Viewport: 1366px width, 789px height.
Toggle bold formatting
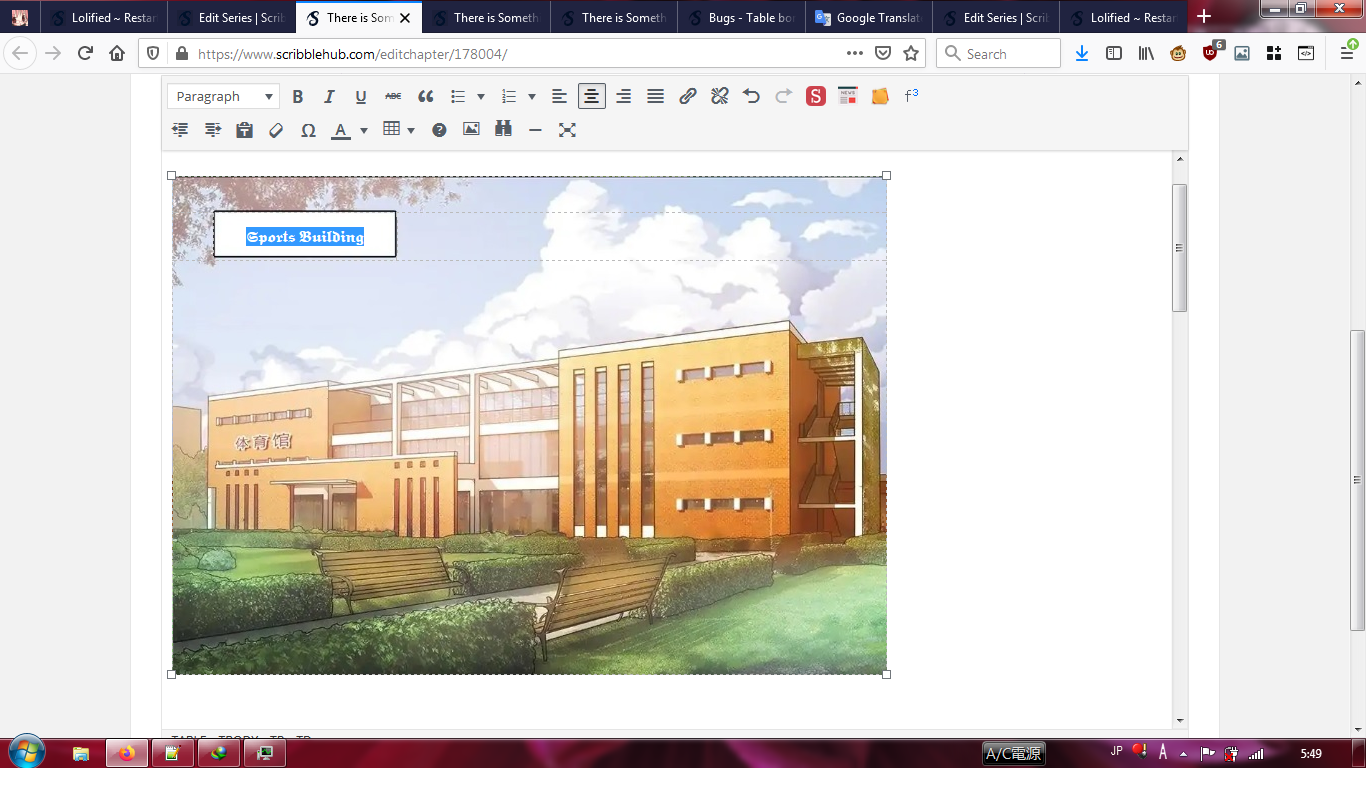297,95
